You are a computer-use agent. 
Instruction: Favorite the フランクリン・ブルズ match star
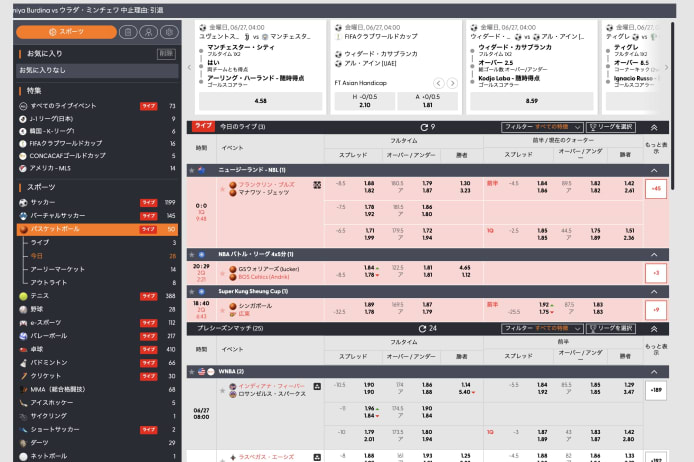tap(222, 189)
